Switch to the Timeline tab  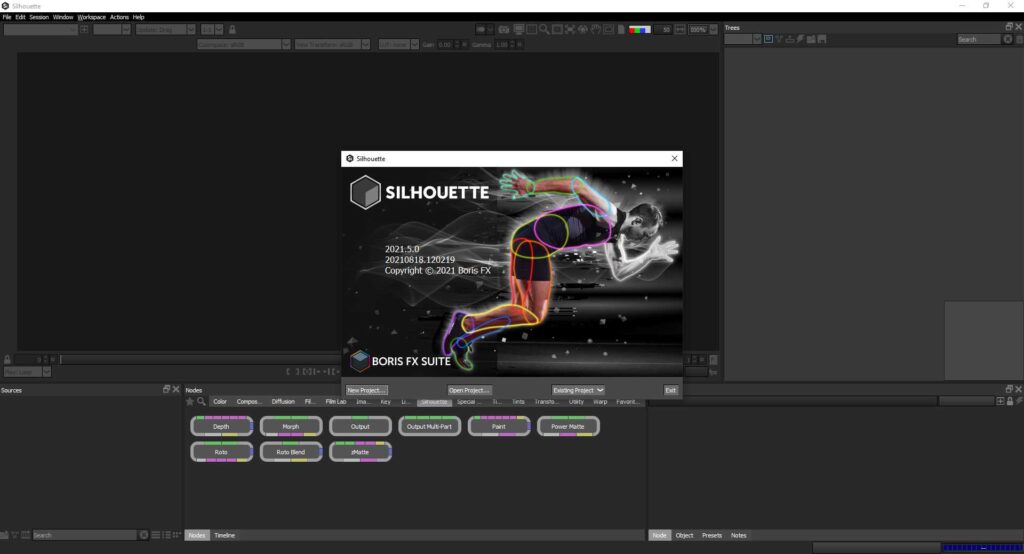pyautogui.click(x=225, y=535)
